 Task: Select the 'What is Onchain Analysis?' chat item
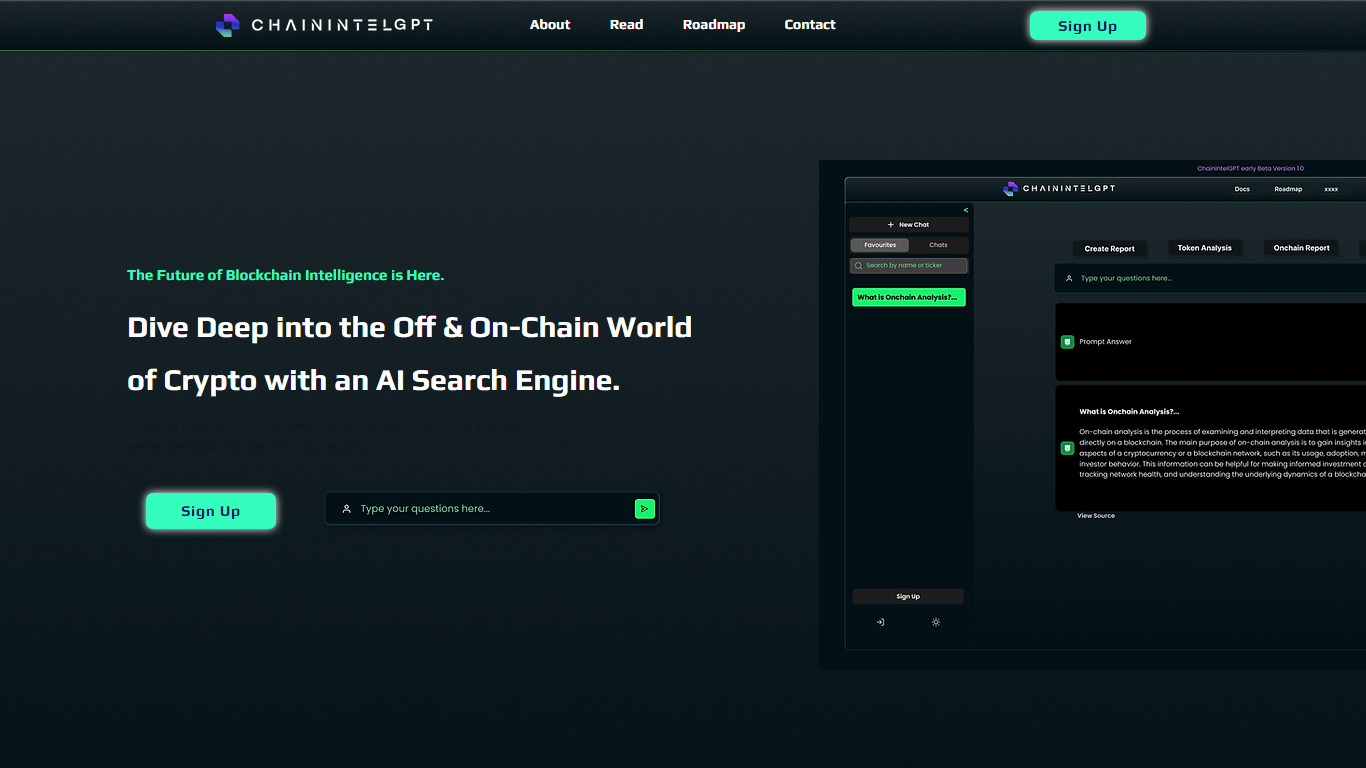[908, 297]
